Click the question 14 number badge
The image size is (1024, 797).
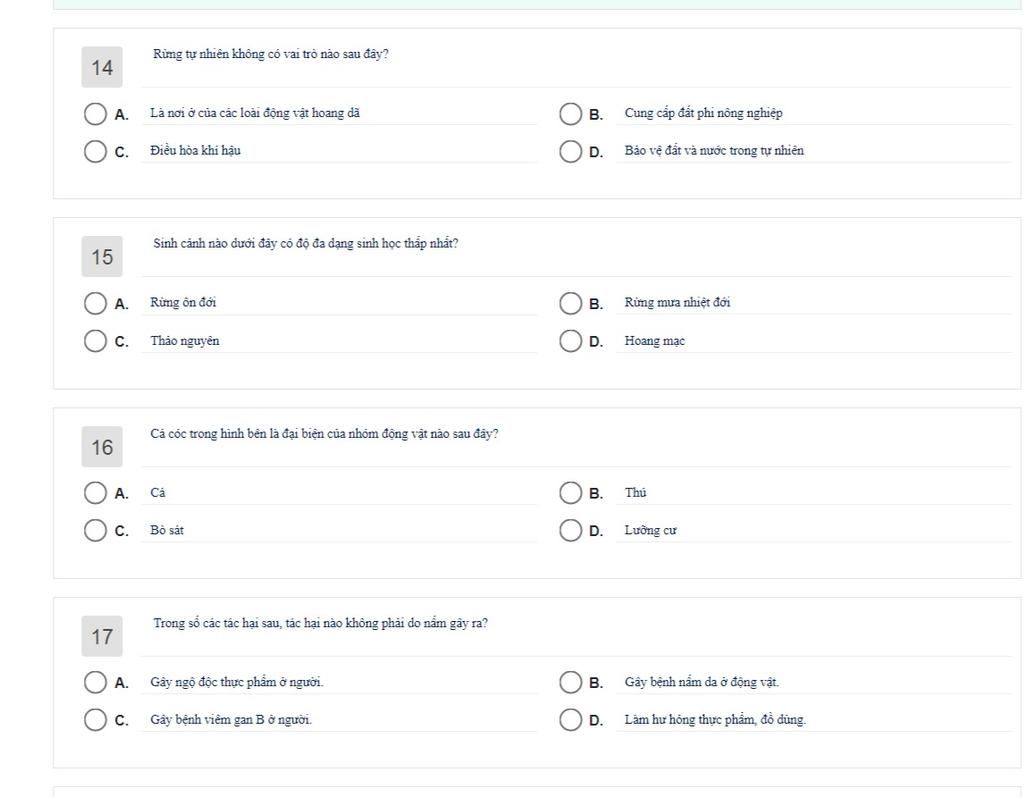pyautogui.click(x=102, y=67)
